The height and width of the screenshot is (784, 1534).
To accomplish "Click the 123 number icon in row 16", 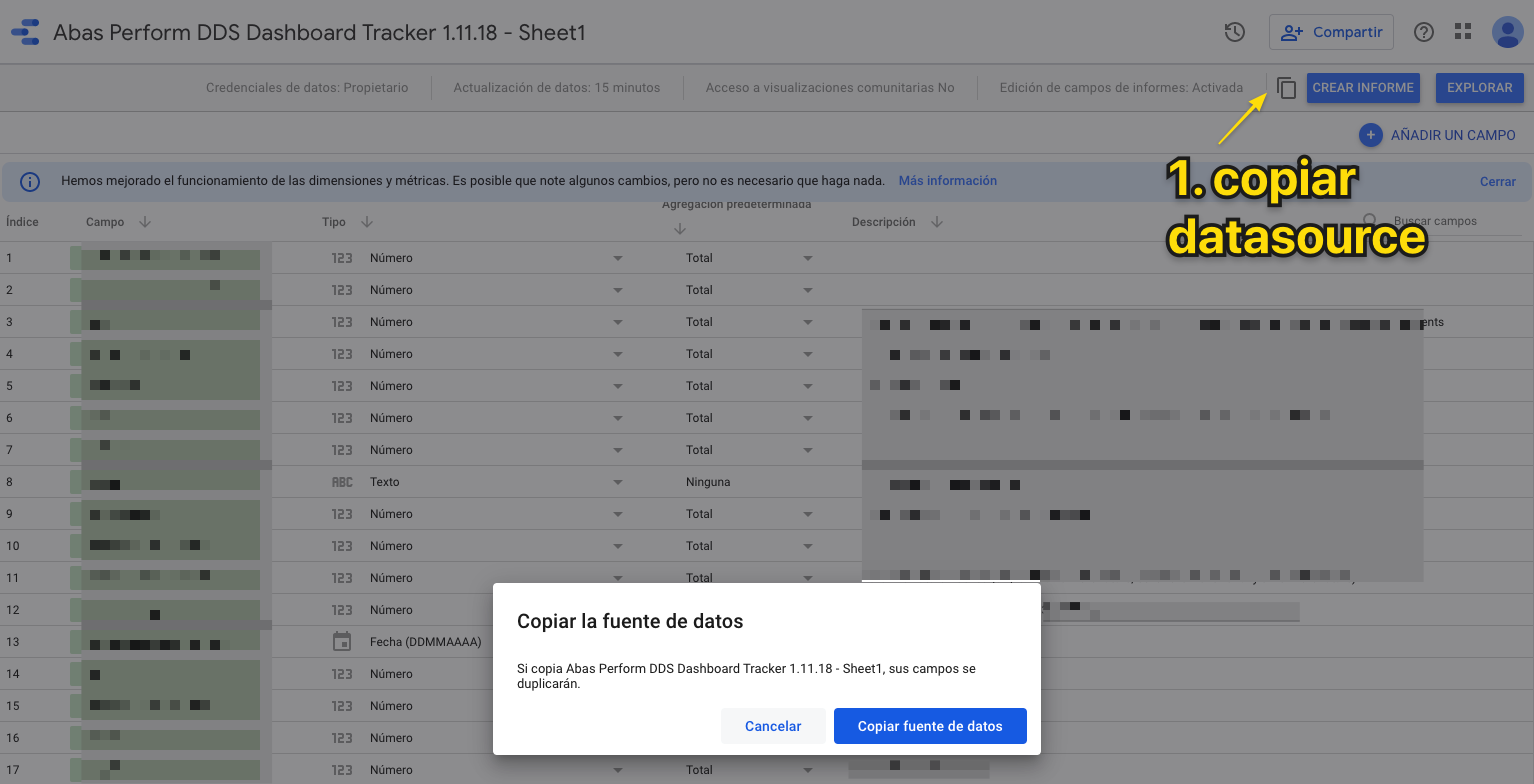I will click(x=342, y=738).
